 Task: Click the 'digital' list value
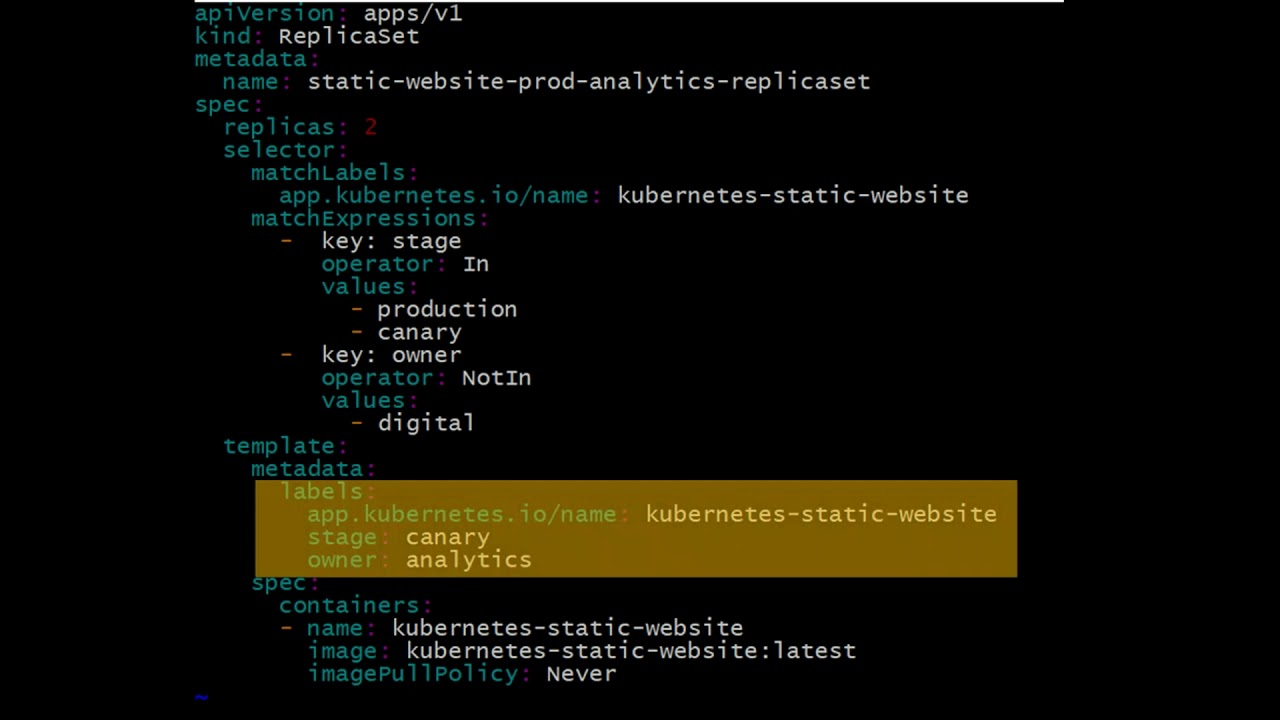[426, 423]
